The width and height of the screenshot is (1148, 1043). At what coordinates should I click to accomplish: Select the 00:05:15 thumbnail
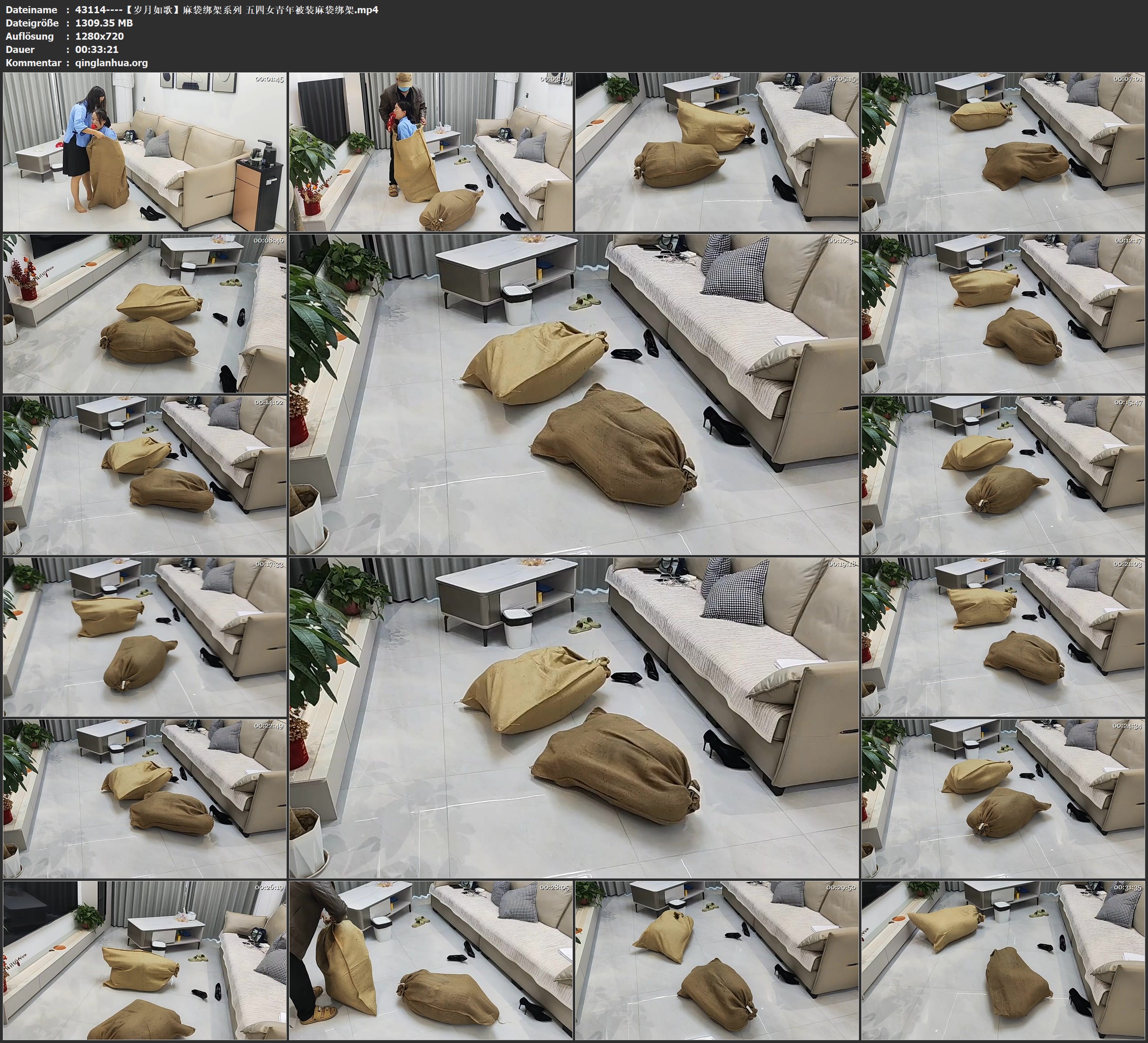[716, 151]
